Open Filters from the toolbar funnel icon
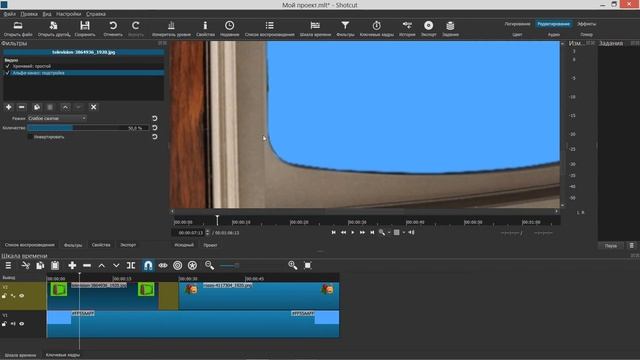This screenshot has width=640, height=360. click(345, 26)
